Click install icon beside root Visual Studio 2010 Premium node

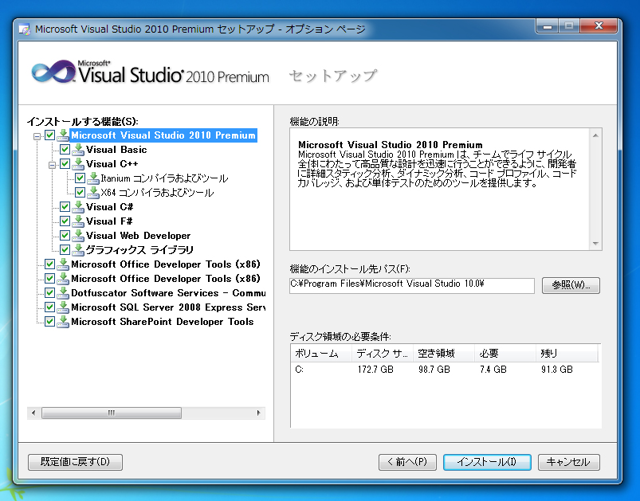coord(63,135)
